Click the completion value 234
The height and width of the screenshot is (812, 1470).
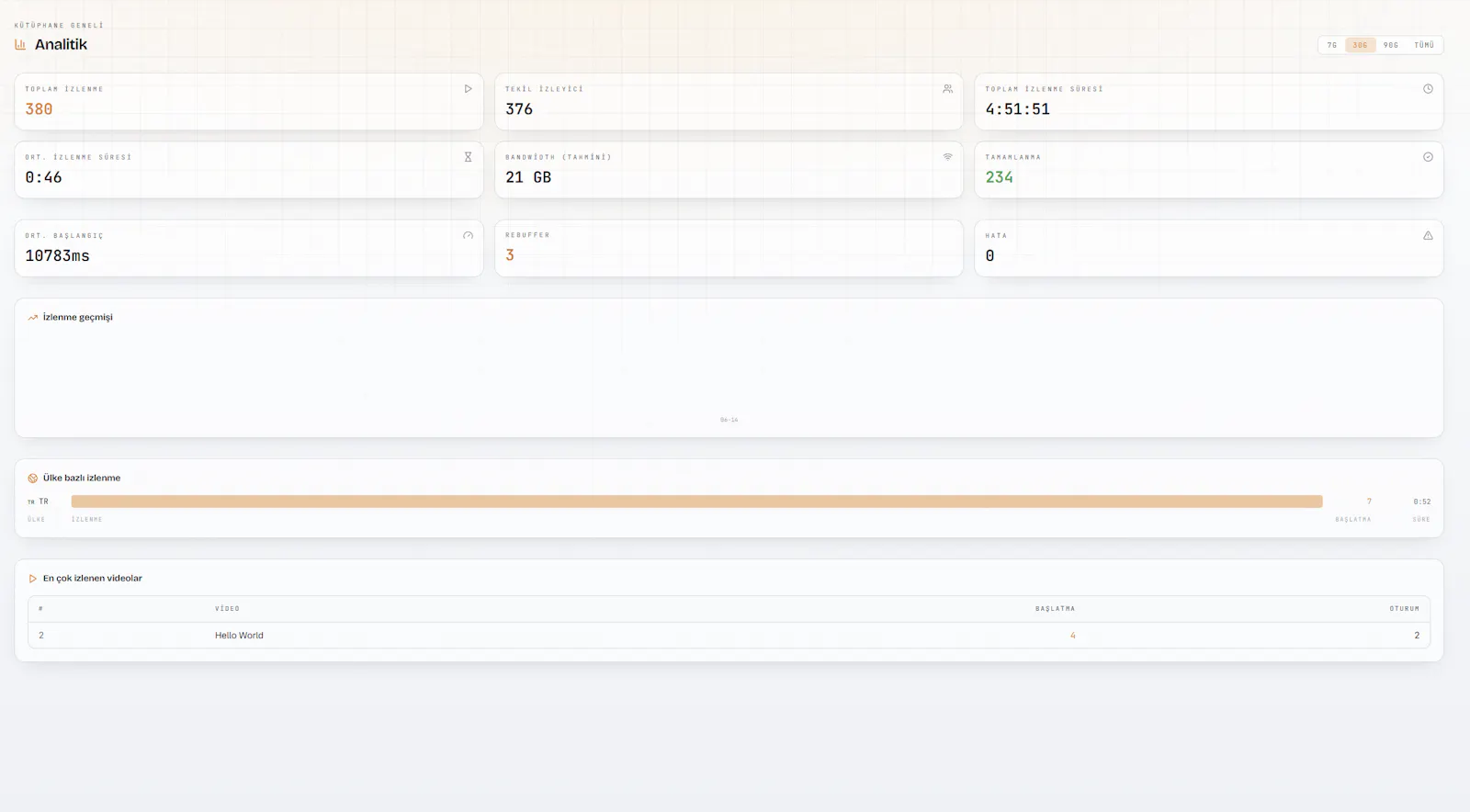[x=999, y=177]
